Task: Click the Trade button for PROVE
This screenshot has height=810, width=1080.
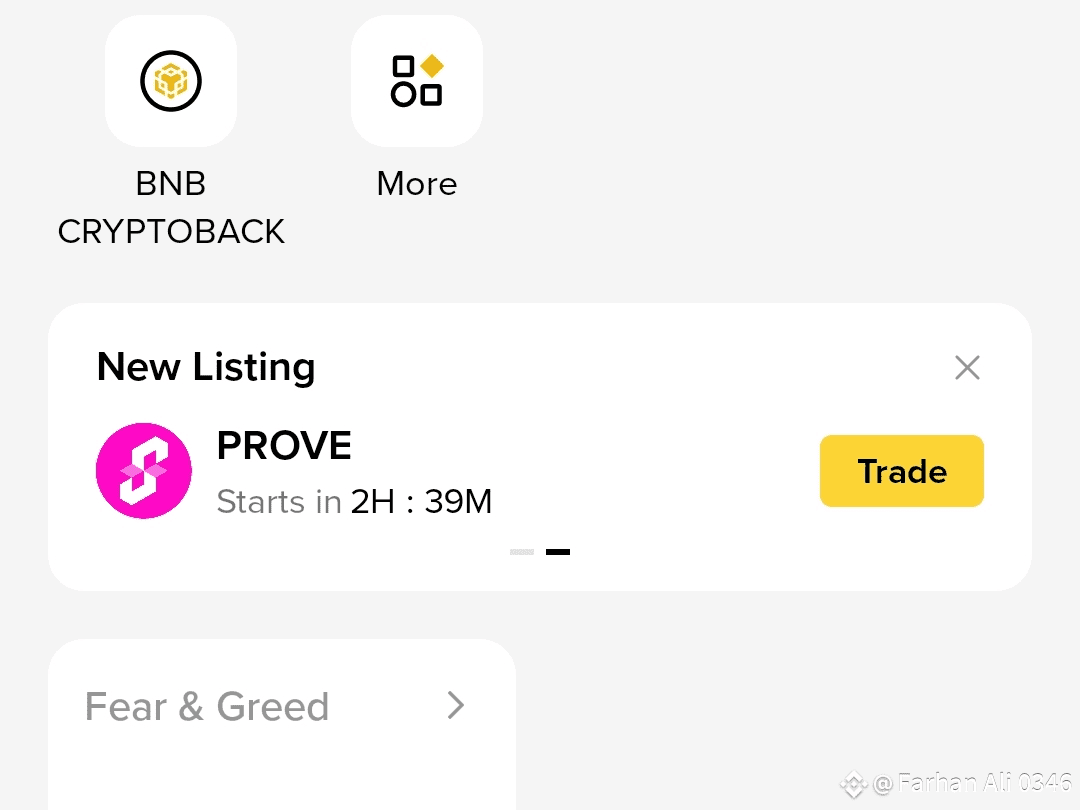Action: pyautogui.click(x=902, y=471)
